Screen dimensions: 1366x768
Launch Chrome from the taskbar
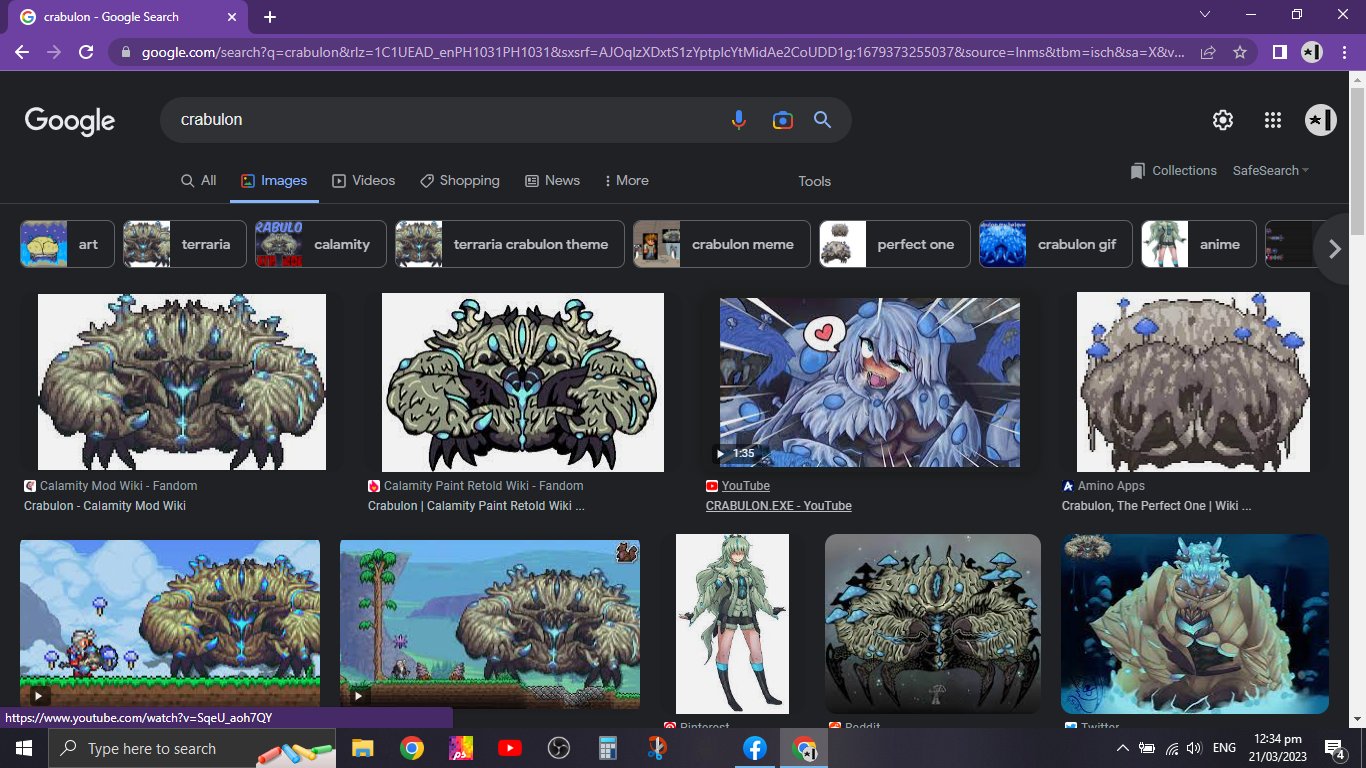(x=411, y=748)
